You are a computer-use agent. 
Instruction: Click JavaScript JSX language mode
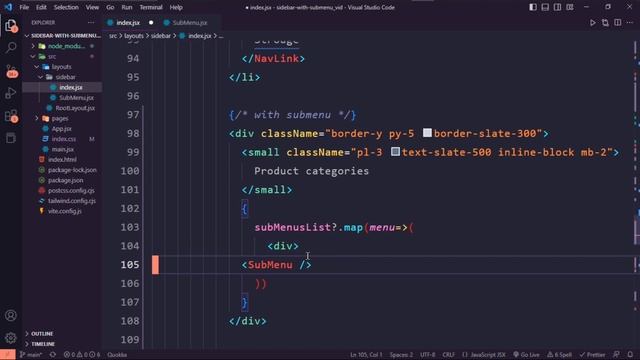pyautogui.click(x=484, y=355)
